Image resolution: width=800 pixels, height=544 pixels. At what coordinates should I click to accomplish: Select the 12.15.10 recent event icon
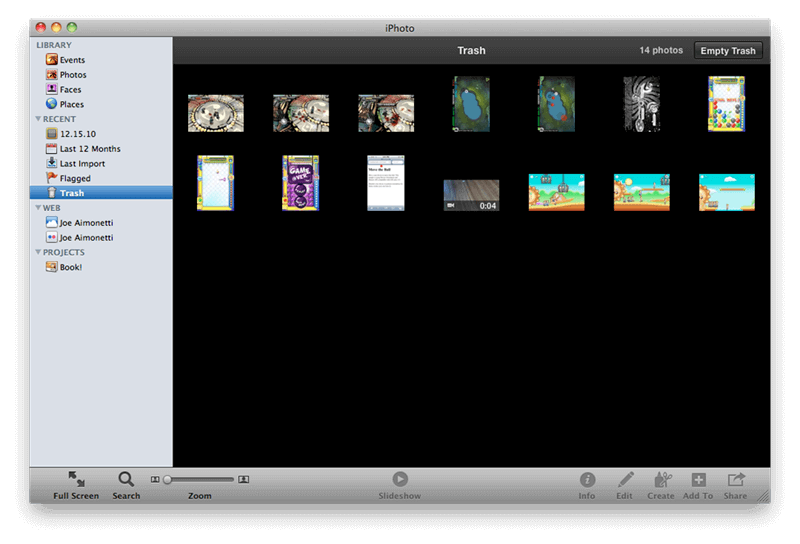[x=52, y=134]
